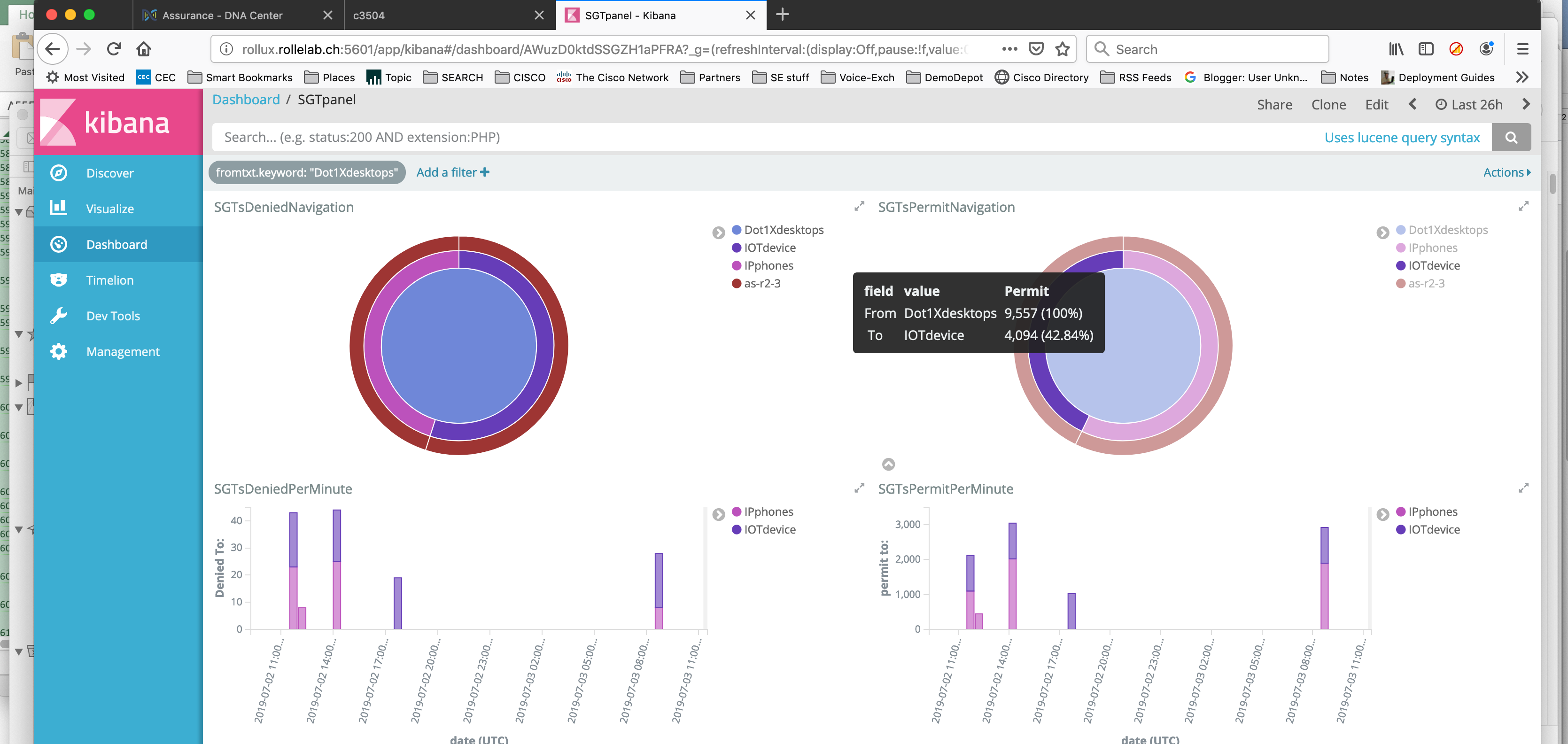
Task: Collapse the SGTsPermitPerMinute legend arrow
Action: 1382,514
